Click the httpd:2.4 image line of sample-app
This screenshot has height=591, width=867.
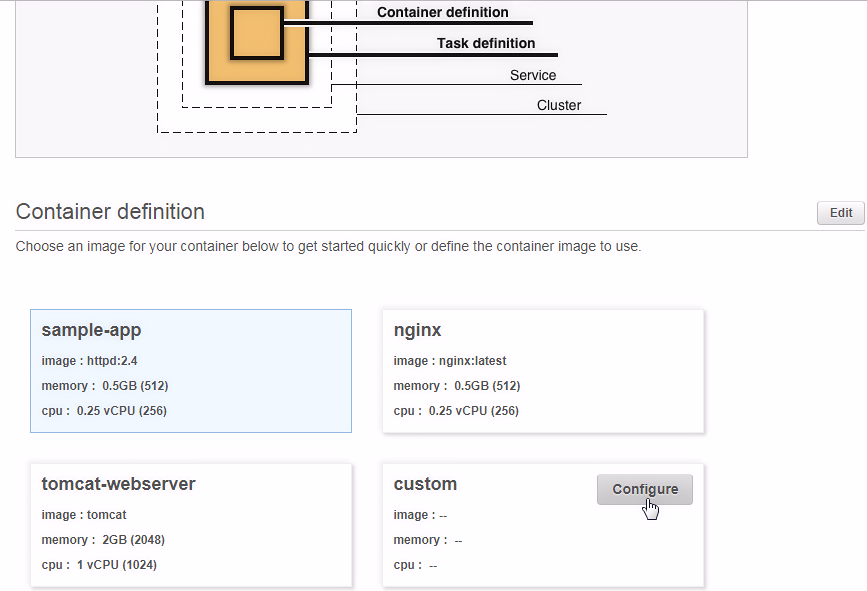click(x=90, y=361)
